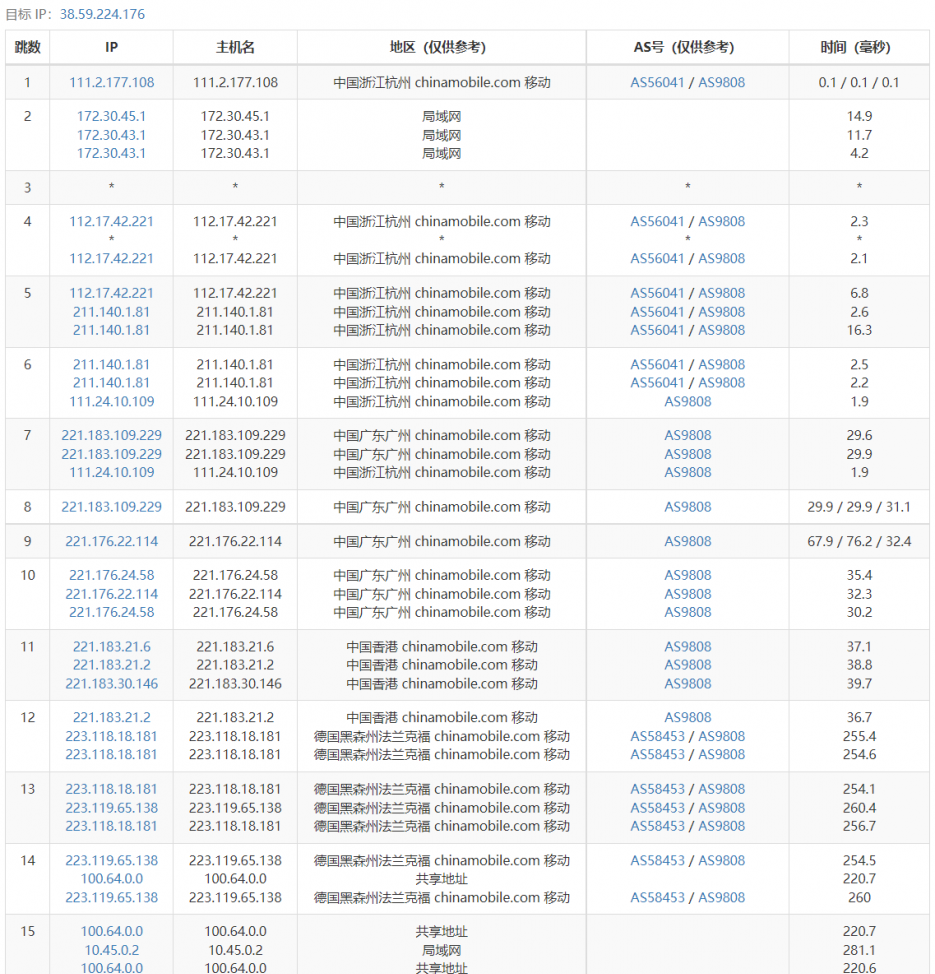Open 111.24.10.109 IP link in hop 6

point(112,401)
